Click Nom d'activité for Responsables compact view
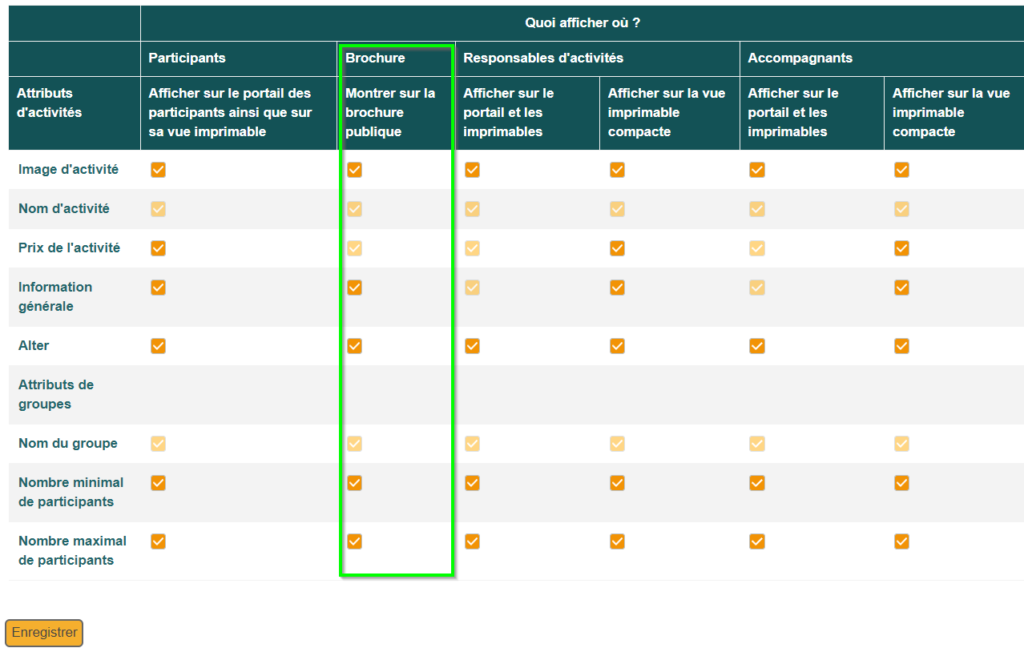 (617, 209)
